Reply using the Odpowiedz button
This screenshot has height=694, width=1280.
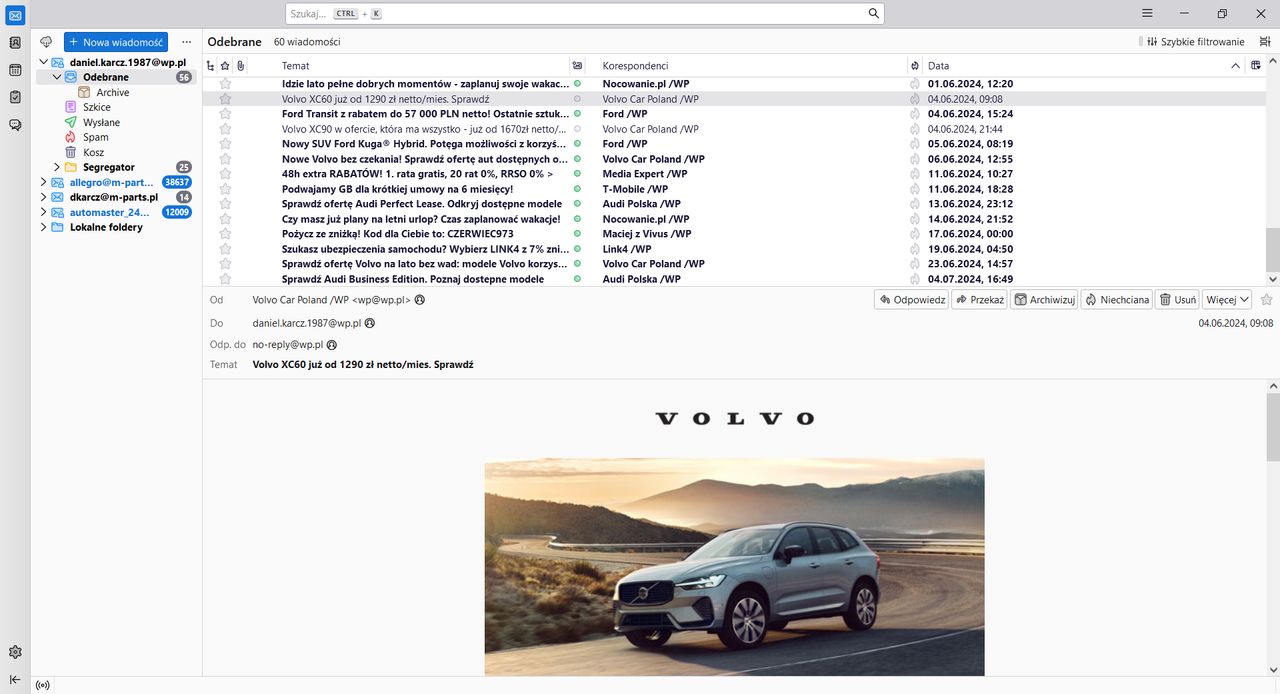(910, 298)
